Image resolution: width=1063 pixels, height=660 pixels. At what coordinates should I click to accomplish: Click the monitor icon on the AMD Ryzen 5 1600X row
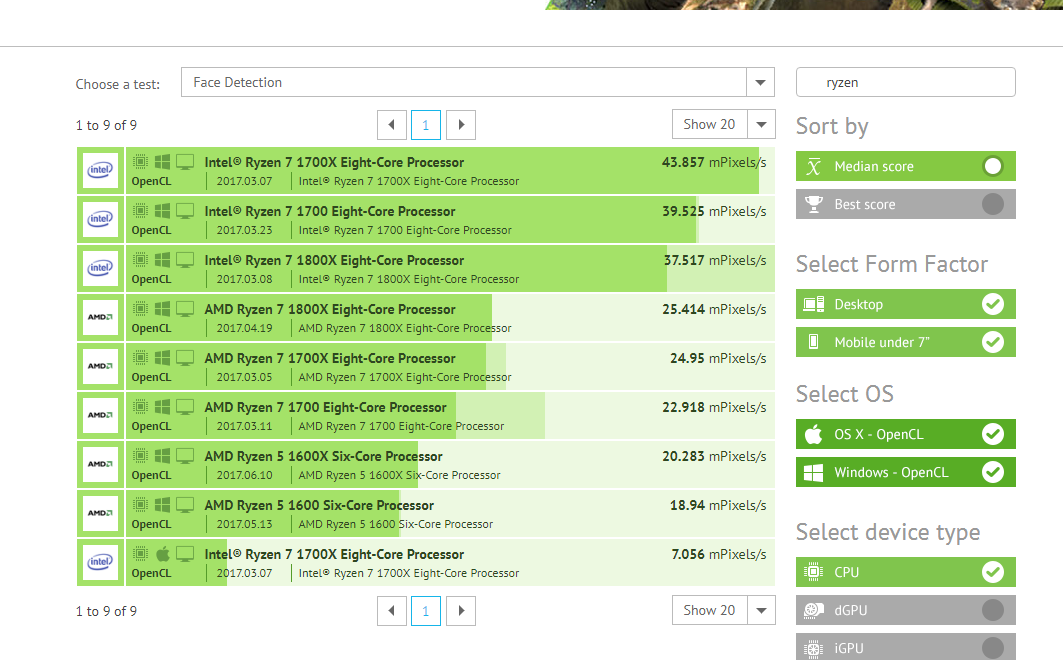pyautogui.click(x=185, y=456)
